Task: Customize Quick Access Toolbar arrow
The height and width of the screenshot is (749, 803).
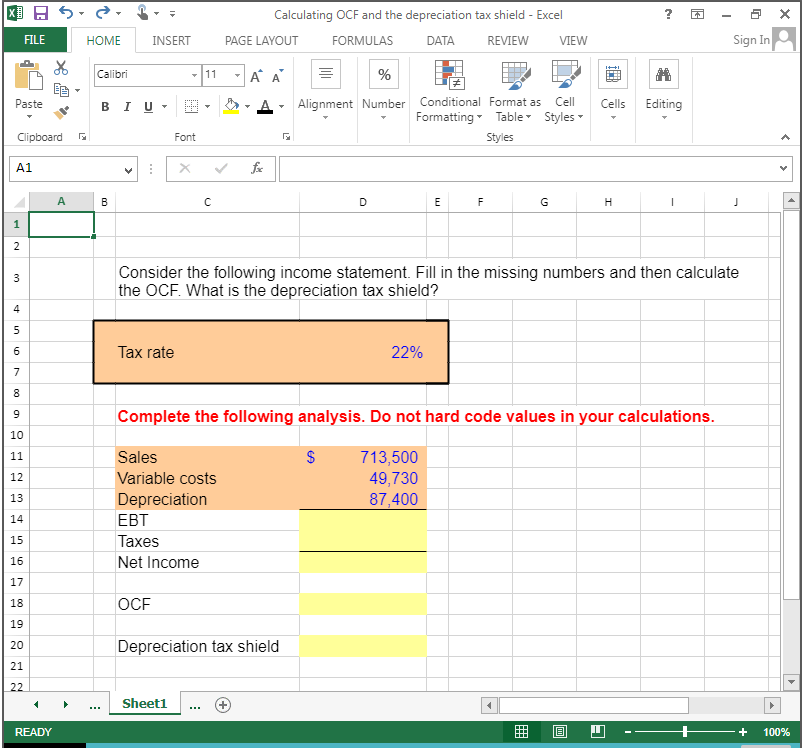Action: point(173,14)
